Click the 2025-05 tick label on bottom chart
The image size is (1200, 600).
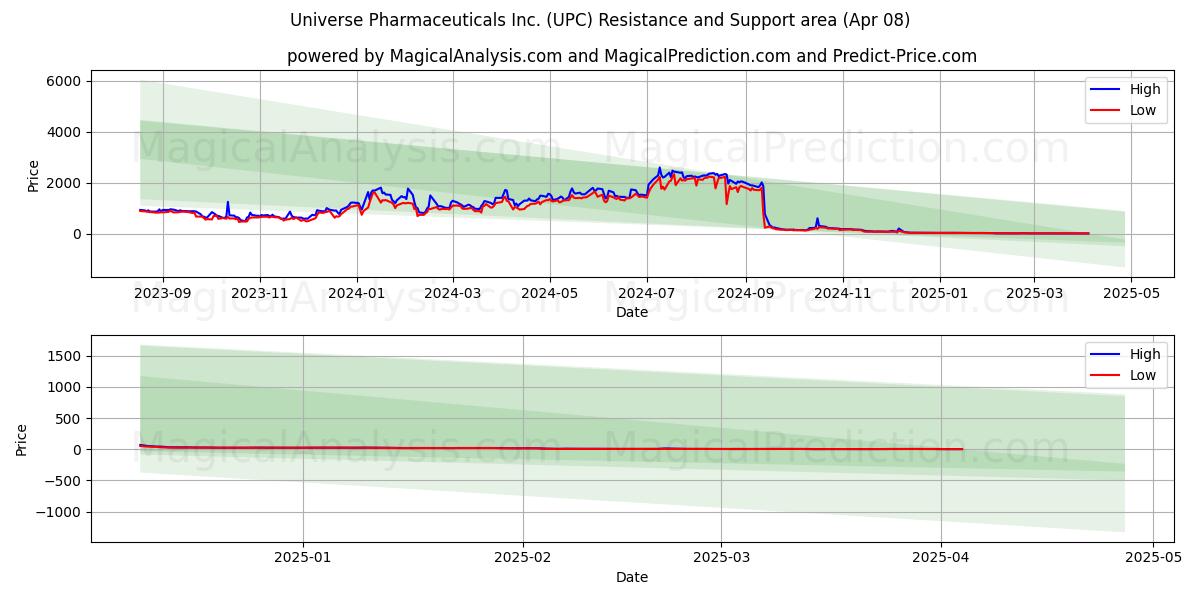click(1154, 559)
